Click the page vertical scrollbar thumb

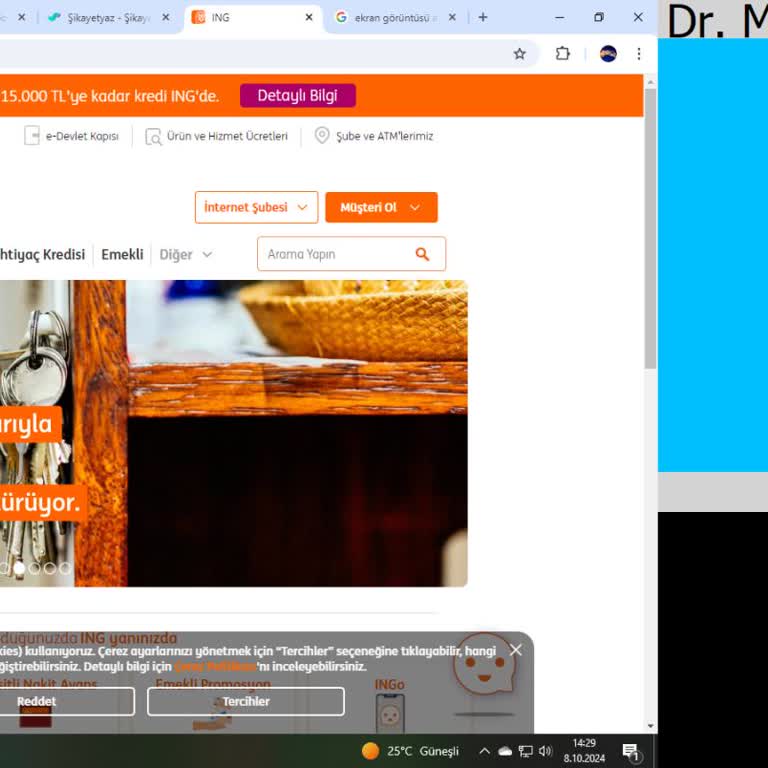click(x=650, y=228)
